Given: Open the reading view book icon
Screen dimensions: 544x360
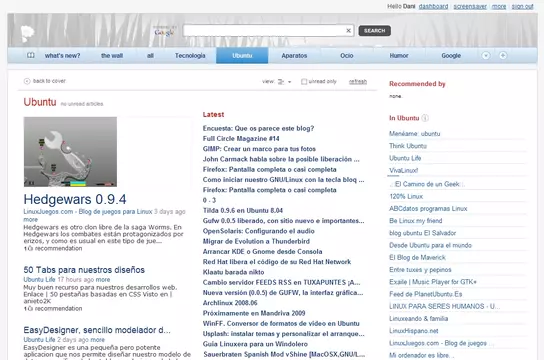Looking at the screenshot, I should pos(31,55).
